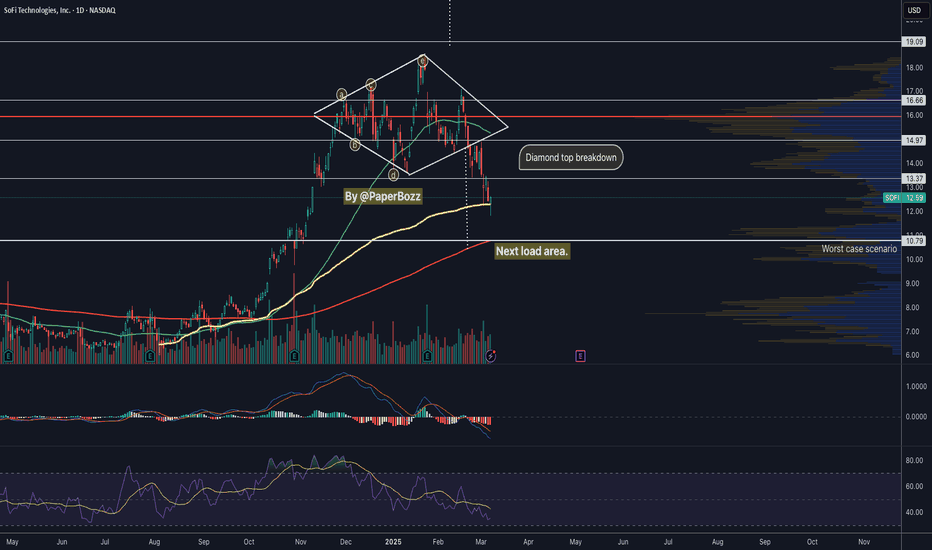The image size is (932, 550).
Task: Select the circled wave label 'b'
Action: point(355,144)
